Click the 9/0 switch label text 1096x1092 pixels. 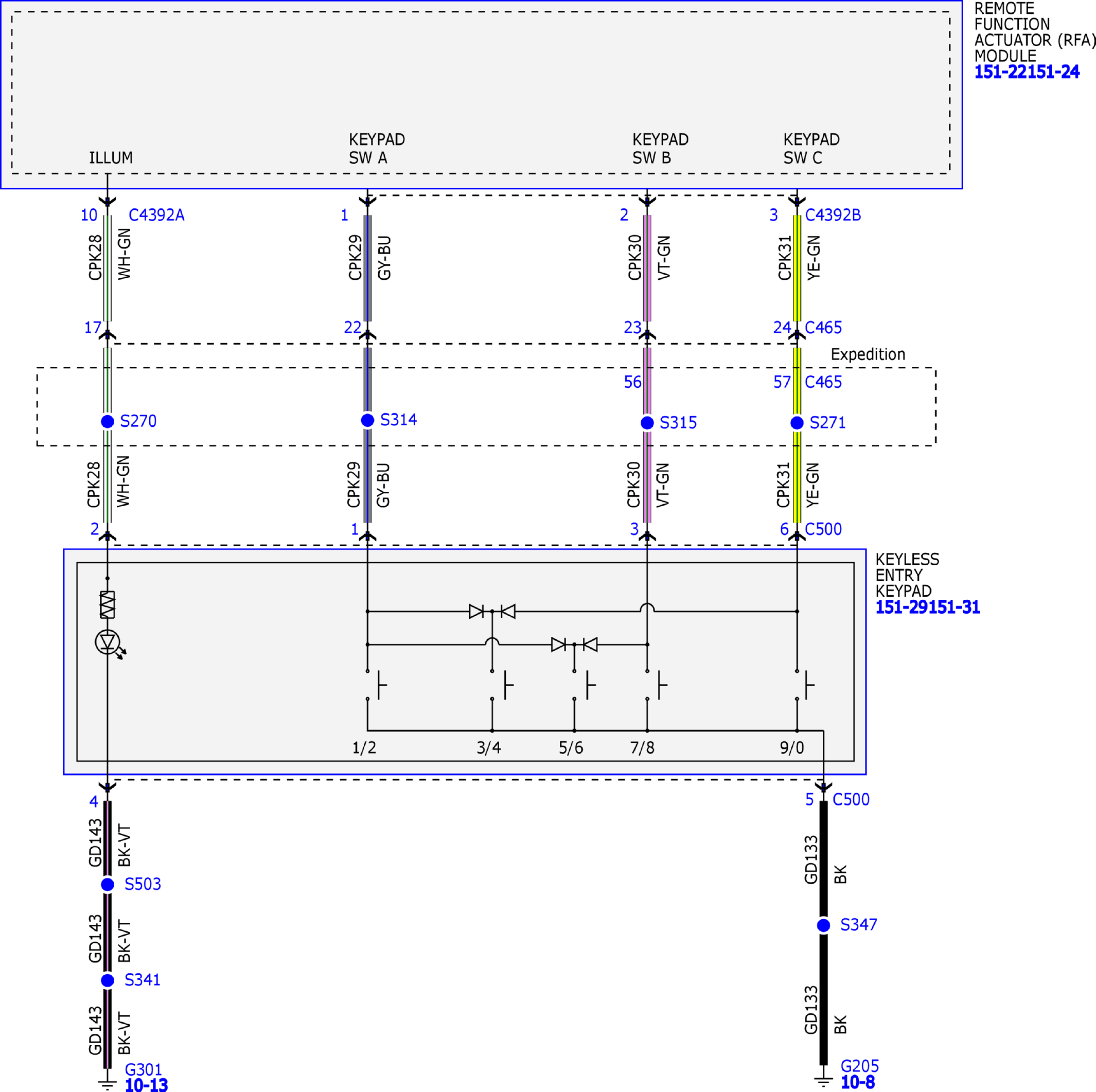click(792, 747)
